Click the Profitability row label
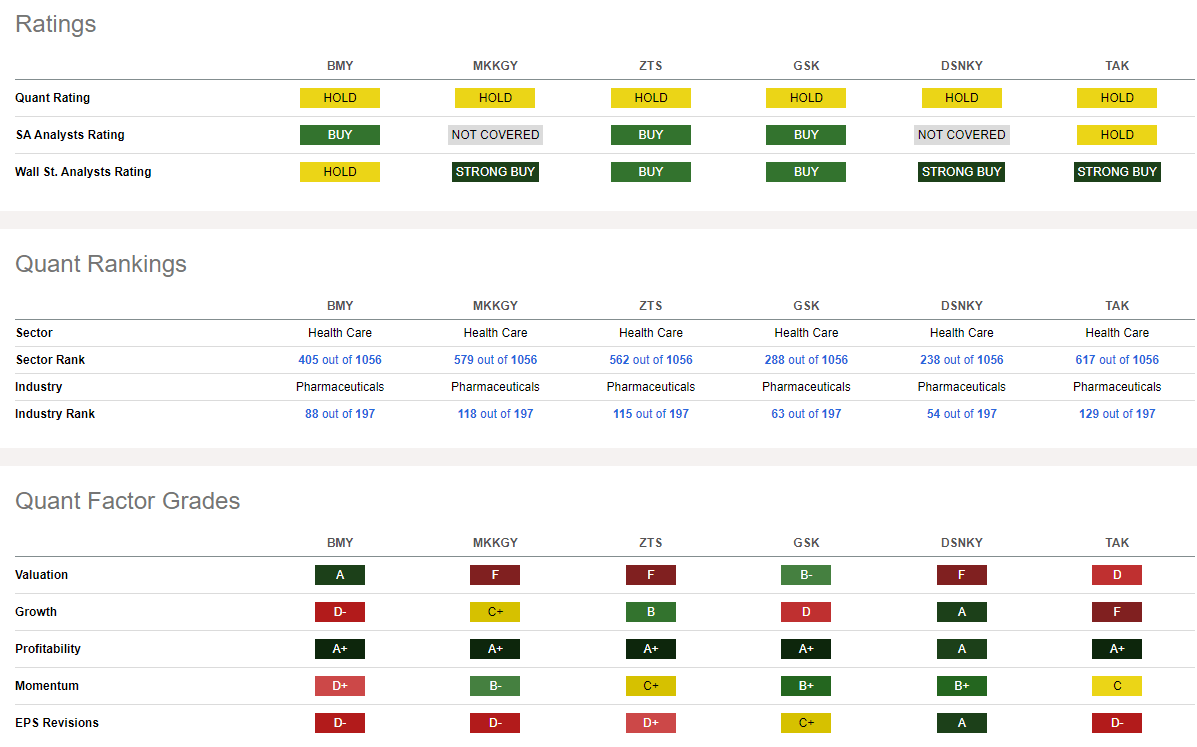Image resolution: width=1197 pixels, height=747 pixels. [48, 649]
